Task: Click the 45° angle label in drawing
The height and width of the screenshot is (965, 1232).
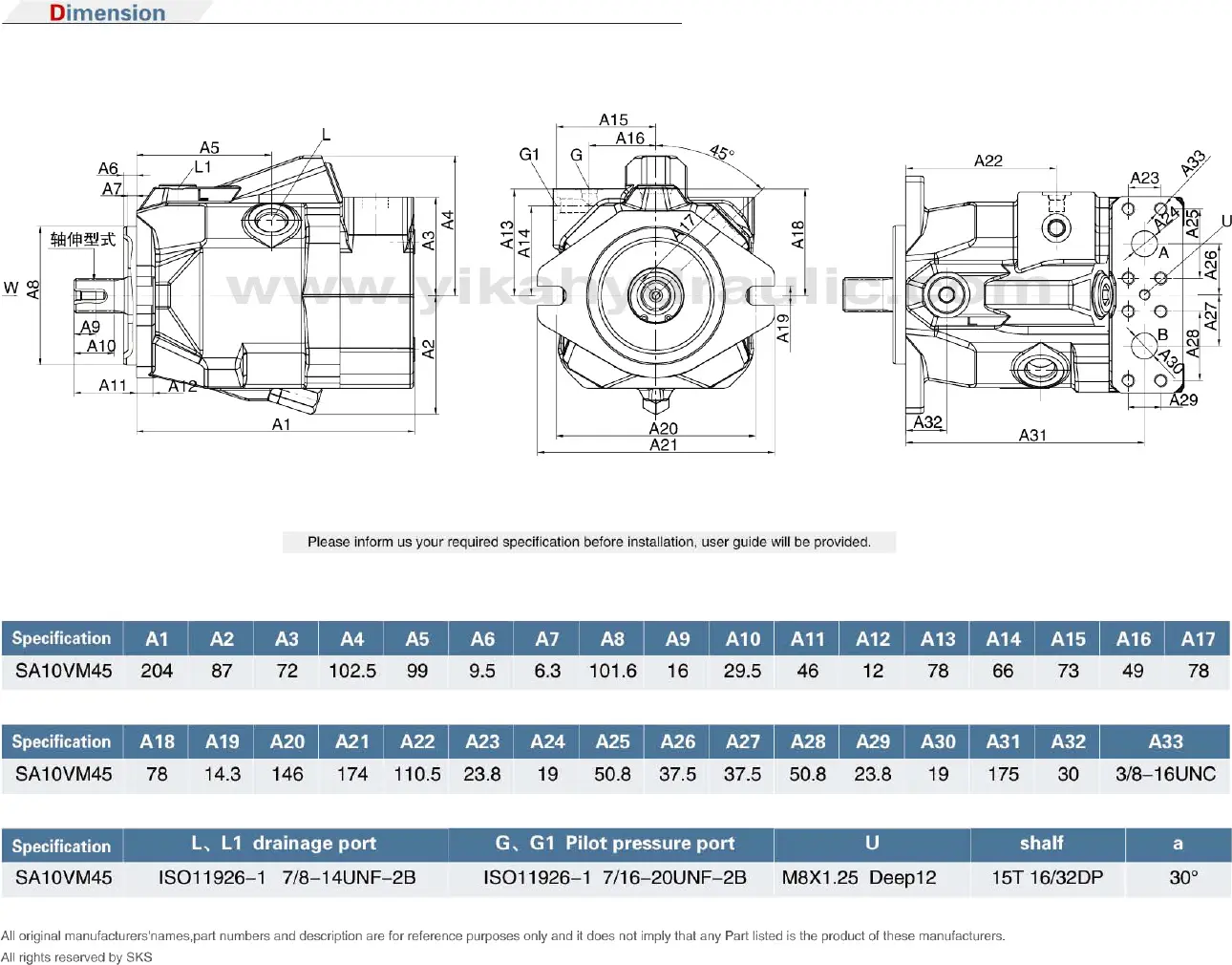Action: pos(722,152)
